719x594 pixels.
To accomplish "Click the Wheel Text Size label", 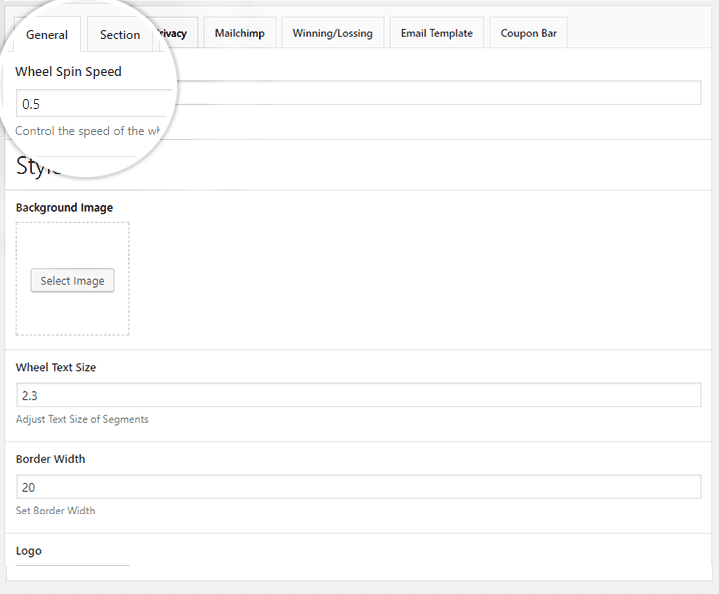I will click(x=56, y=368).
